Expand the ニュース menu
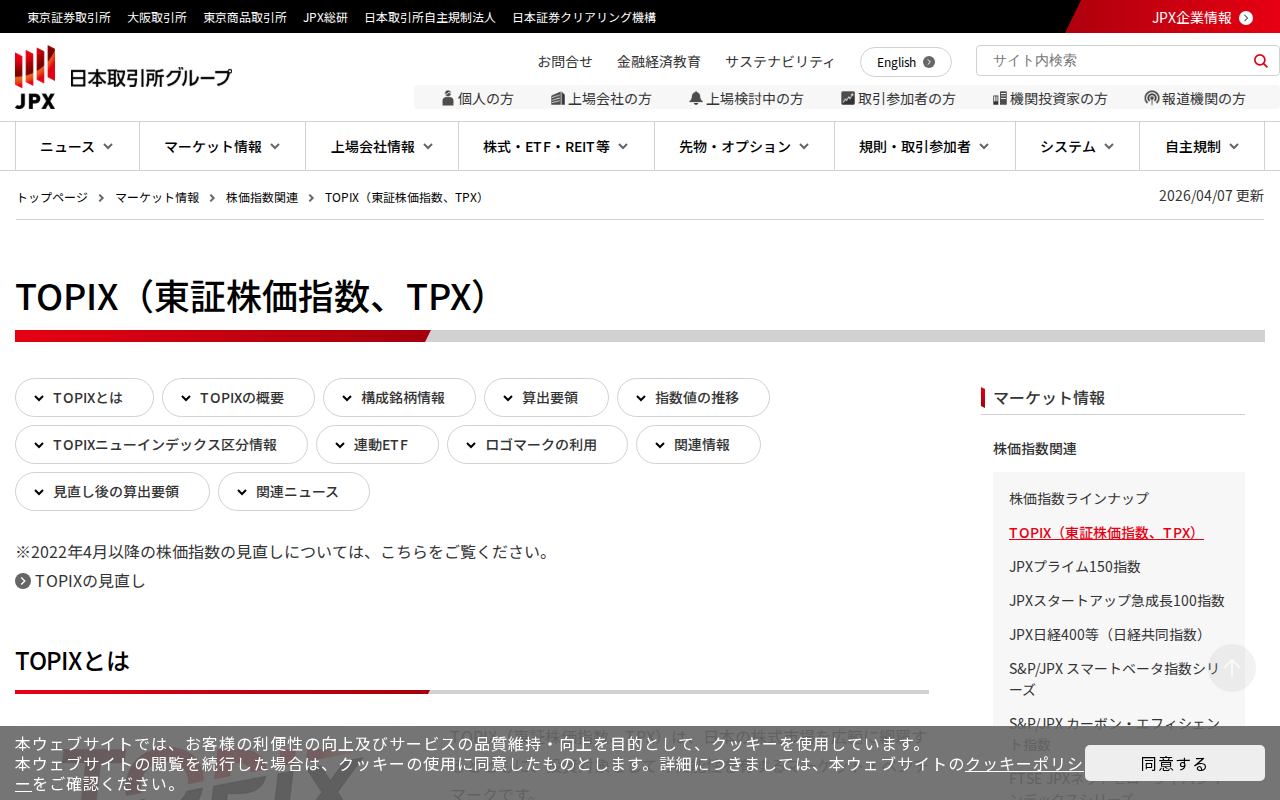This screenshot has width=1280, height=800. [77, 146]
